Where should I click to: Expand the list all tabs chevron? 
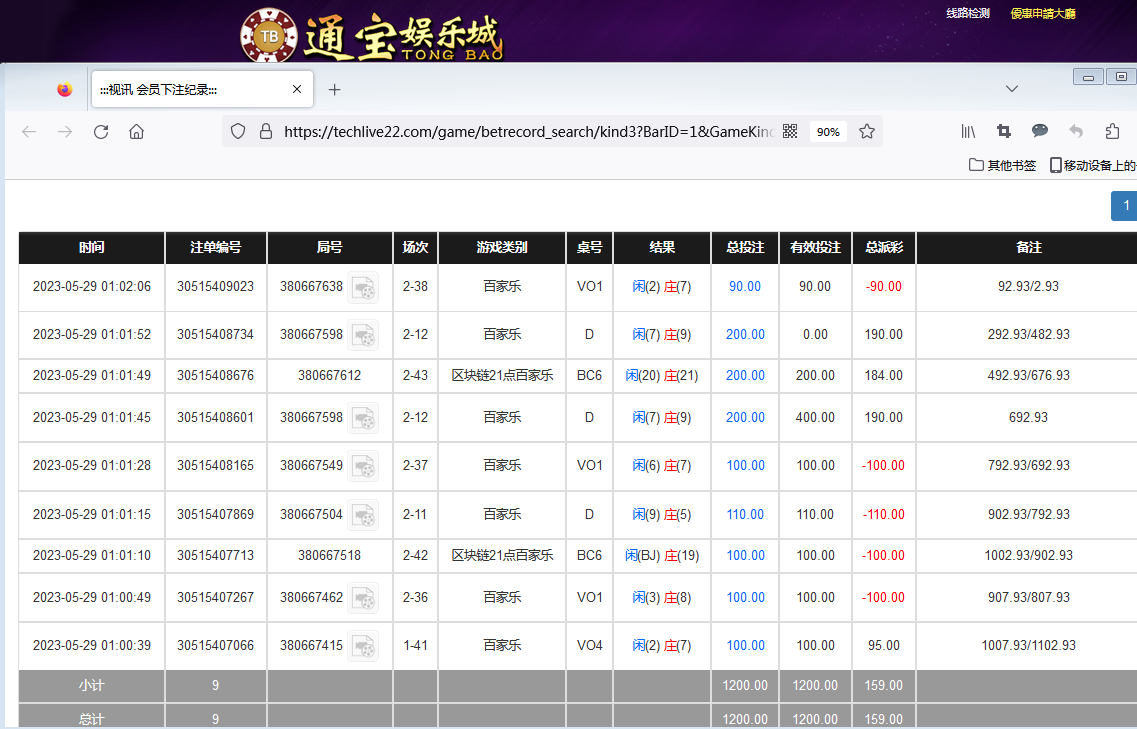[x=1012, y=88]
